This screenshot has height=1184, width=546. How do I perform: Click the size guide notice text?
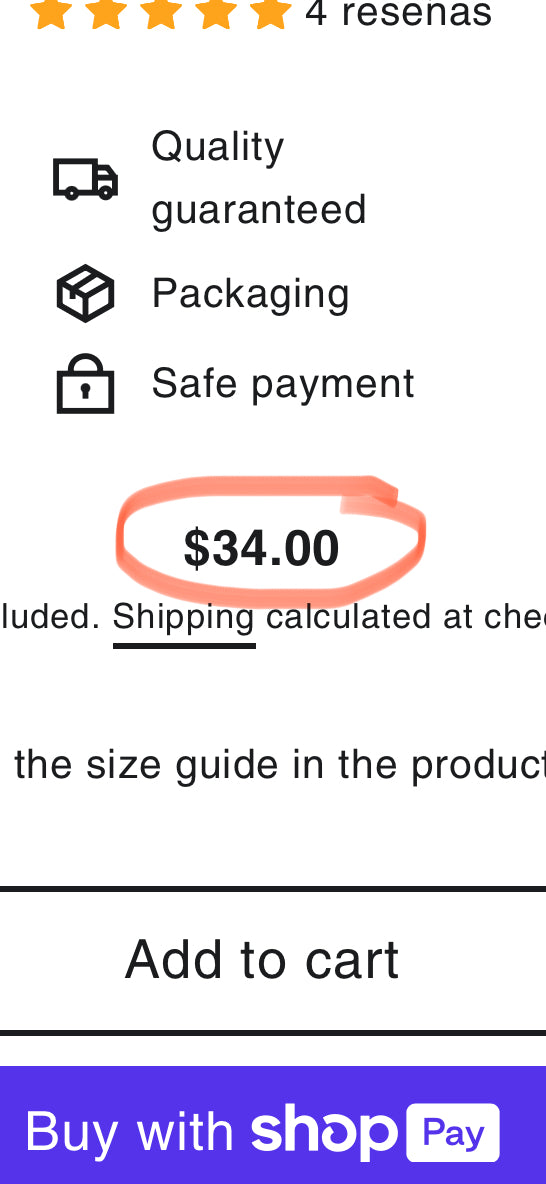click(x=279, y=766)
